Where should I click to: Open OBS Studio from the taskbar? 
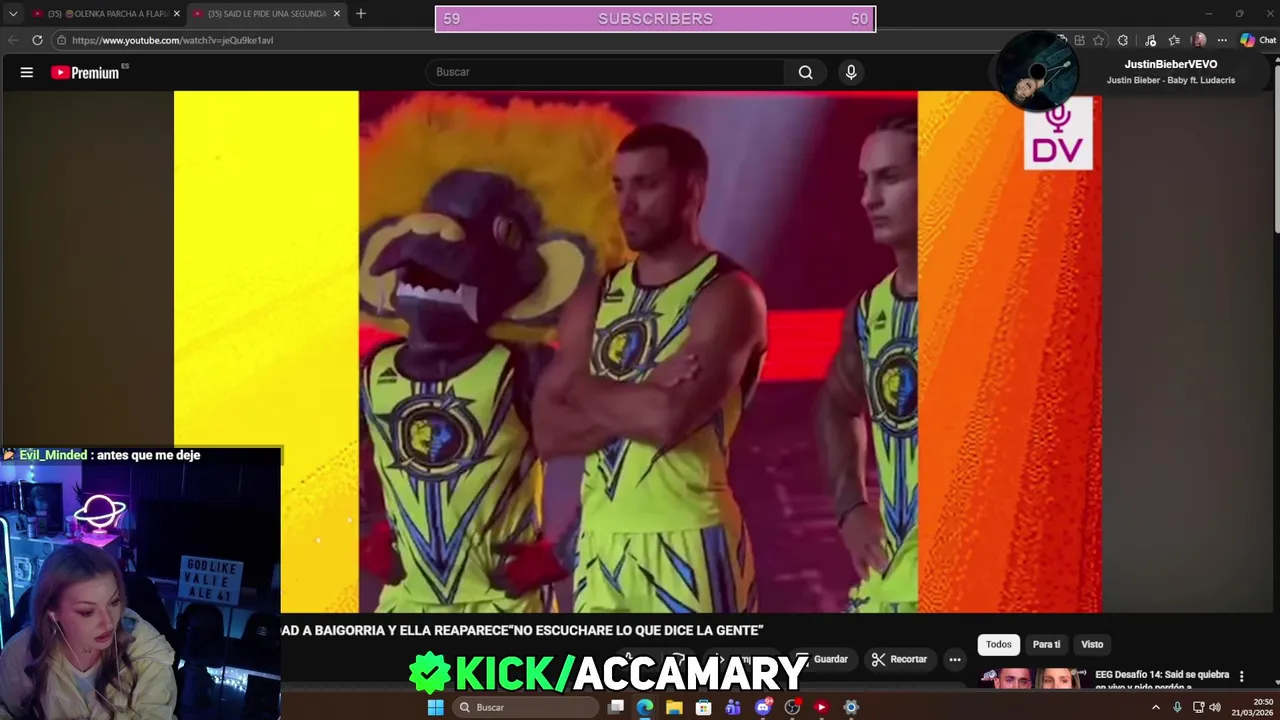coord(792,707)
